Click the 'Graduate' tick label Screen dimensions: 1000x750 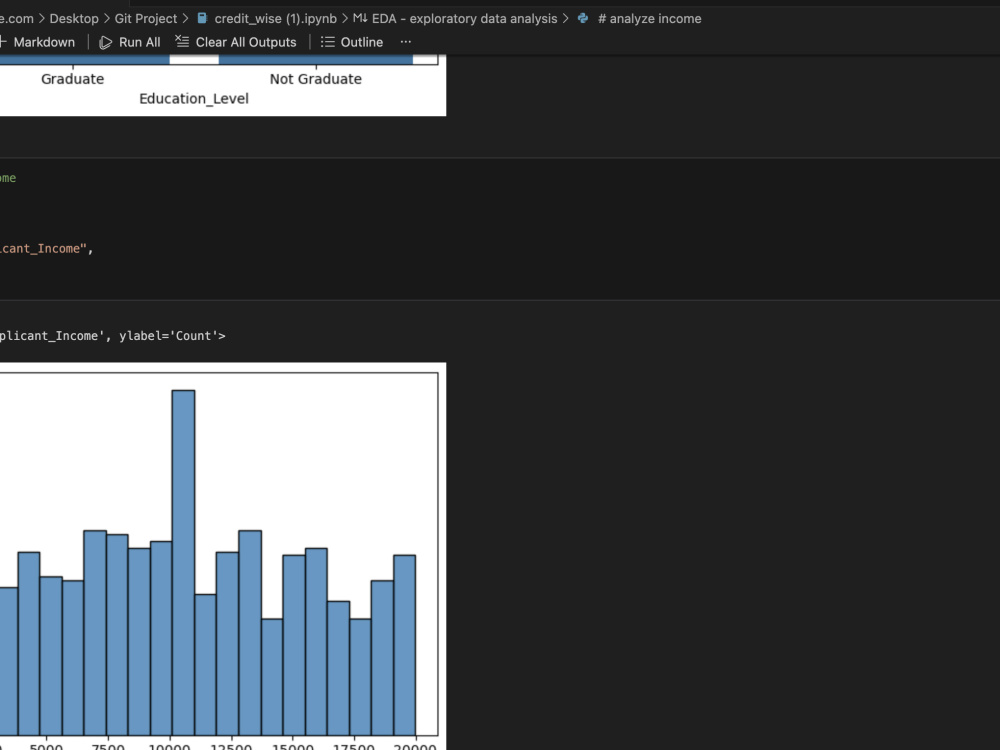(x=73, y=79)
